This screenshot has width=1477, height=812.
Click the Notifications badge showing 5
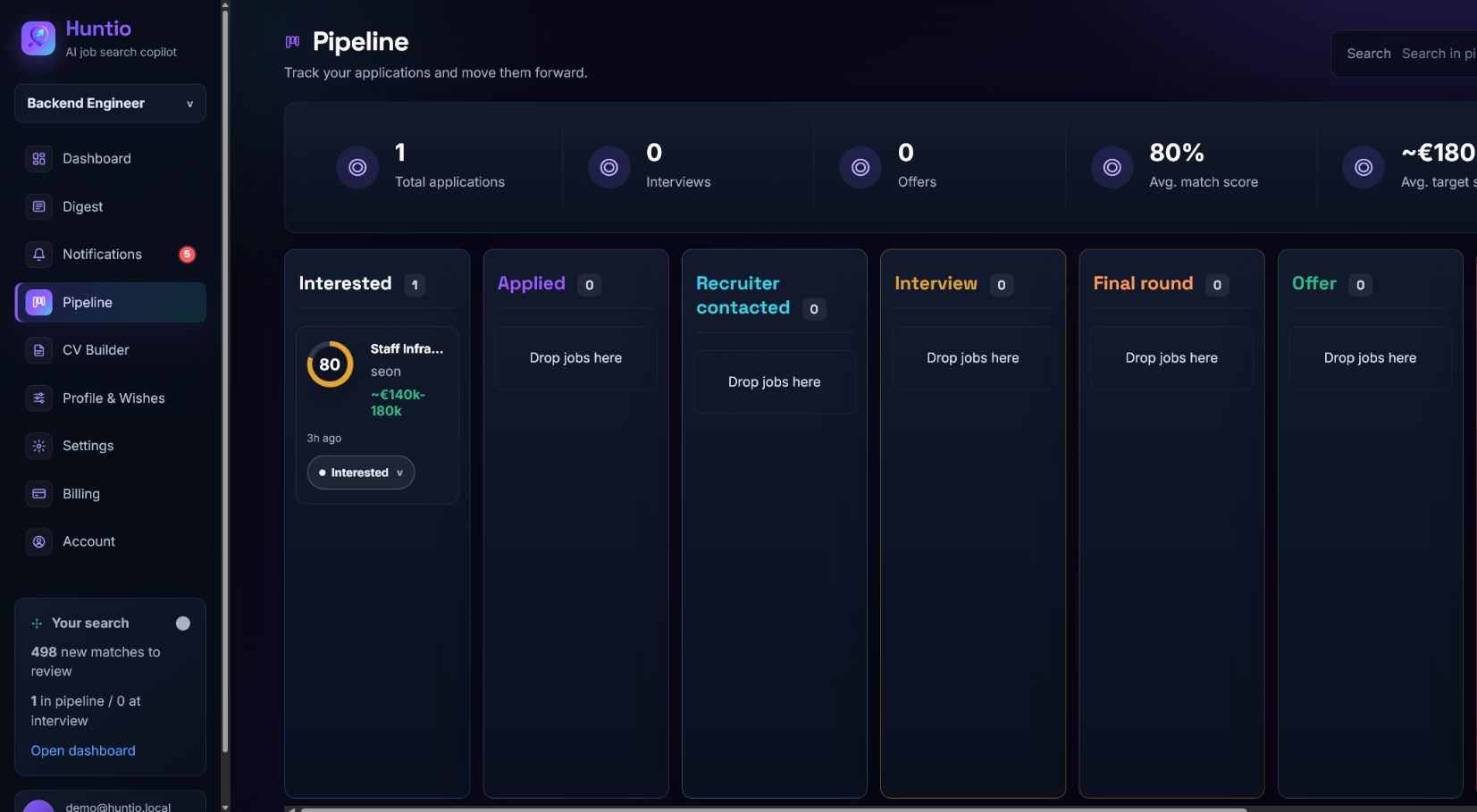[x=187, y=255]
